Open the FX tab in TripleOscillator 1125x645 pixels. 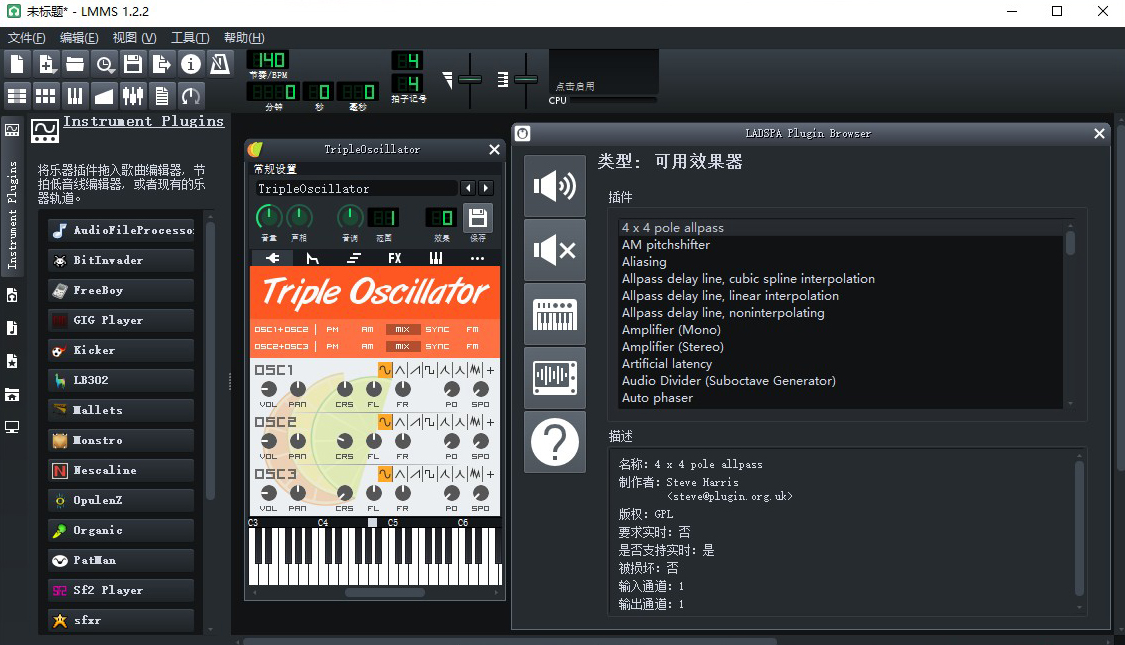395,258
